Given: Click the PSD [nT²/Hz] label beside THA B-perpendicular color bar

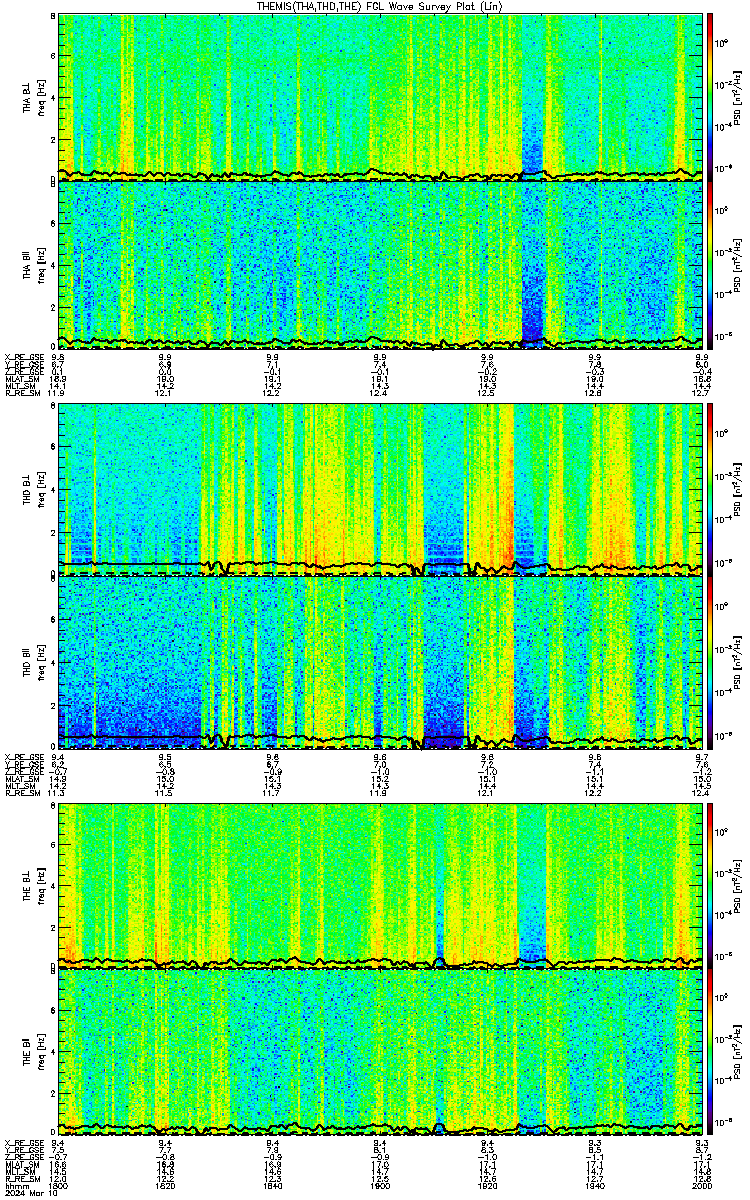Looking at the screenshot, I should (739, 97).
